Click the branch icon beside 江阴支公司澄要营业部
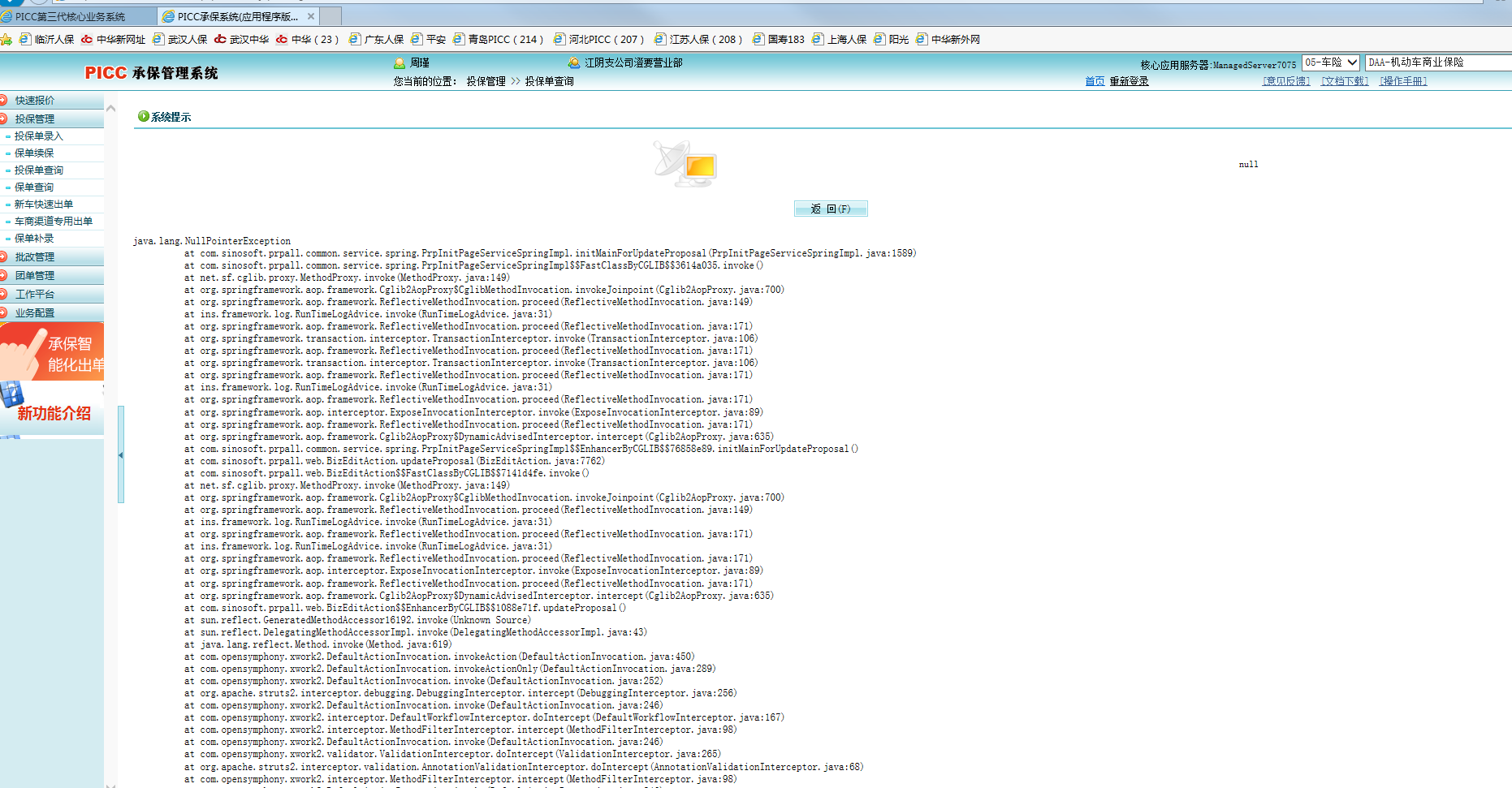1512x788 pixels. 574,62
